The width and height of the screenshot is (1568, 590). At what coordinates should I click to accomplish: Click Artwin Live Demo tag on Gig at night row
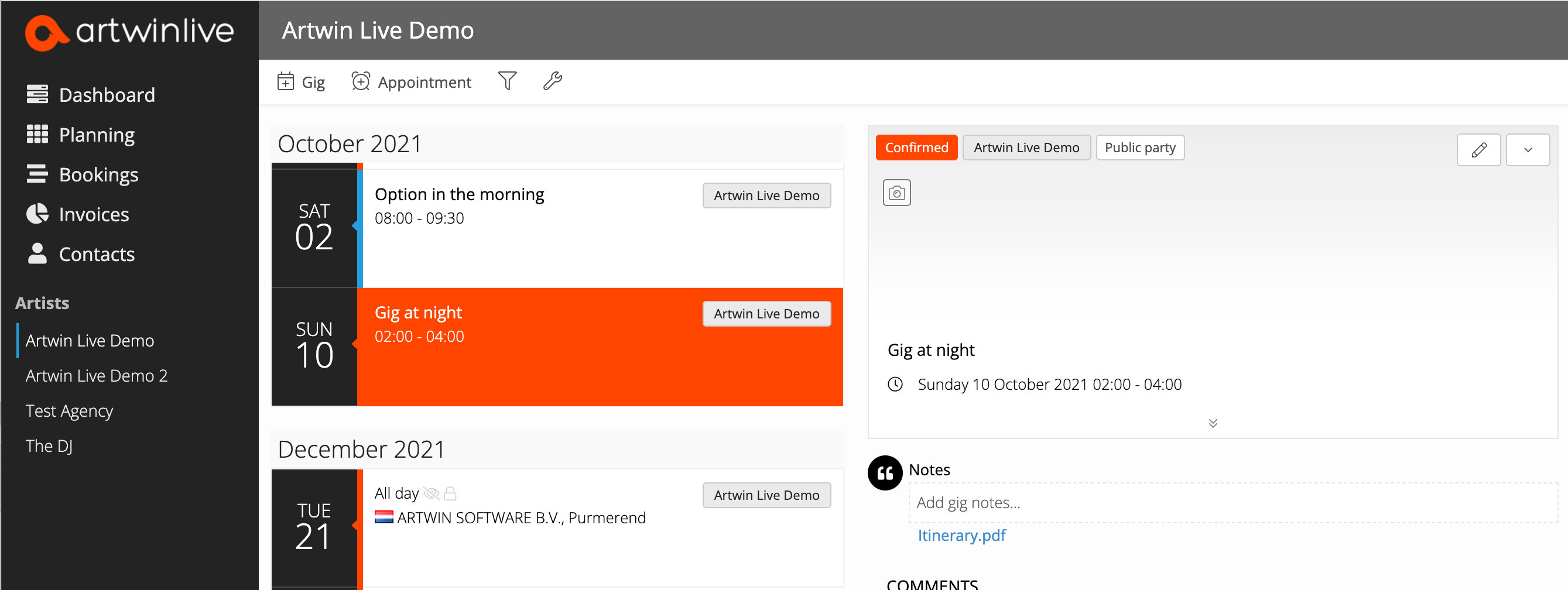[x=766, y=314]
